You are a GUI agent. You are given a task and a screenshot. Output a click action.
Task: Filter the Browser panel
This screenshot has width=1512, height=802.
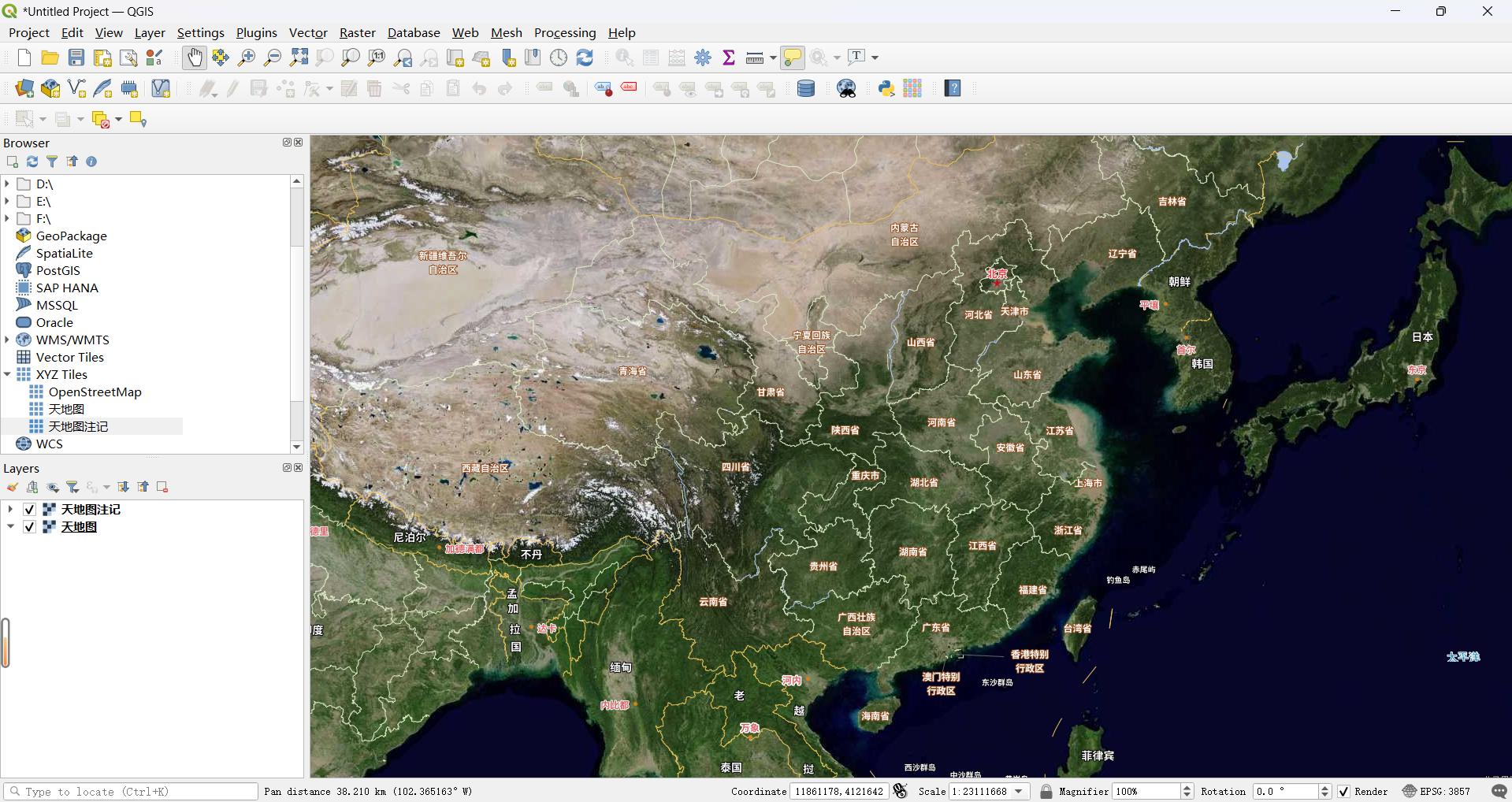52,162
